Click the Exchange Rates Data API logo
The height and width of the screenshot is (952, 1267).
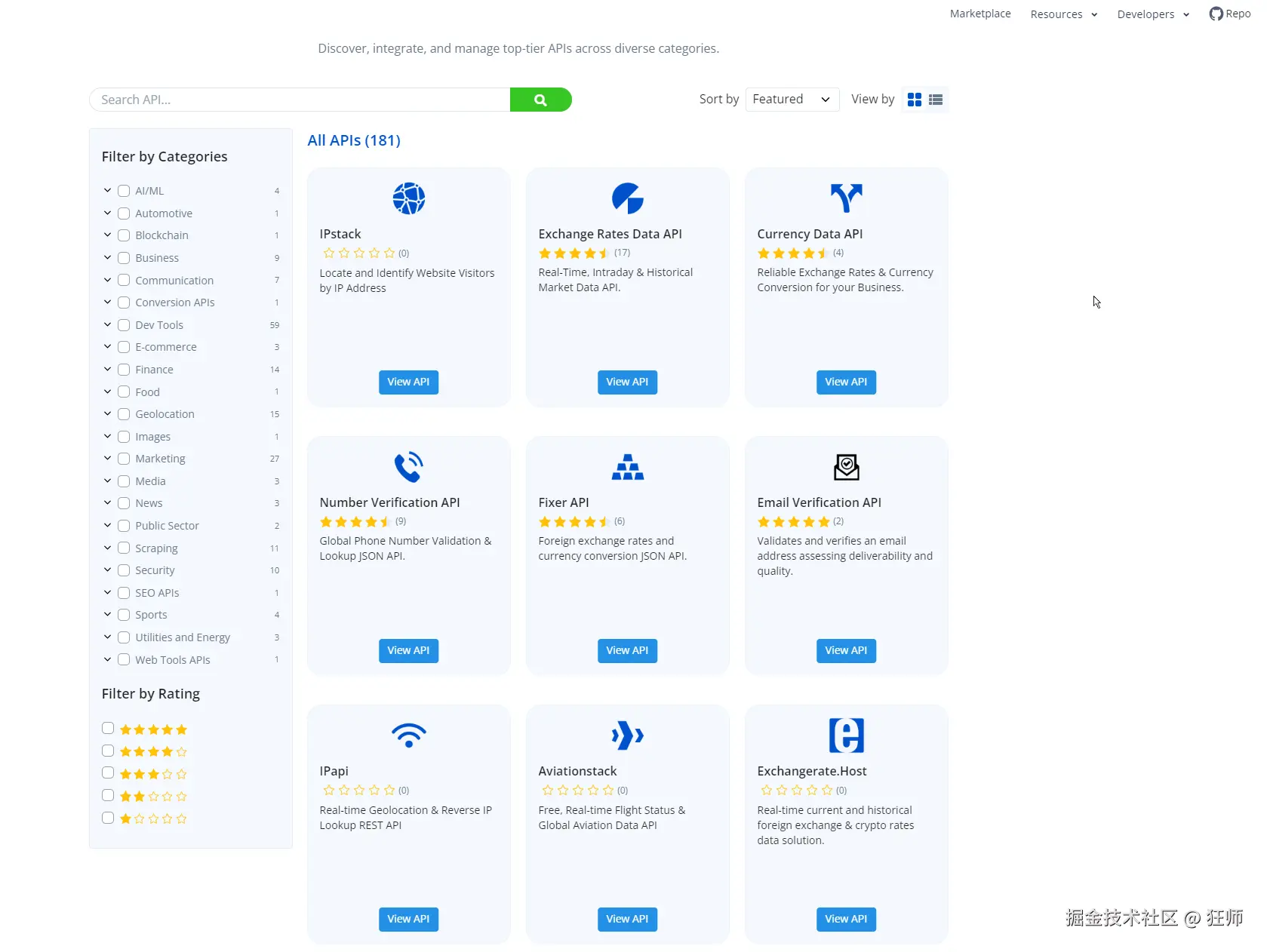pos(628,198)
